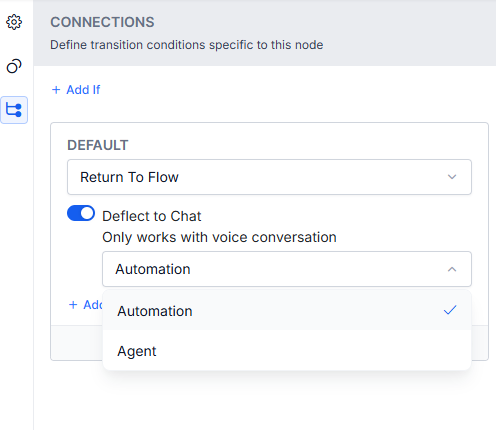Open the gear settings icon in sidebar
This screenshot has height=430, width=496.
[14, 22]
